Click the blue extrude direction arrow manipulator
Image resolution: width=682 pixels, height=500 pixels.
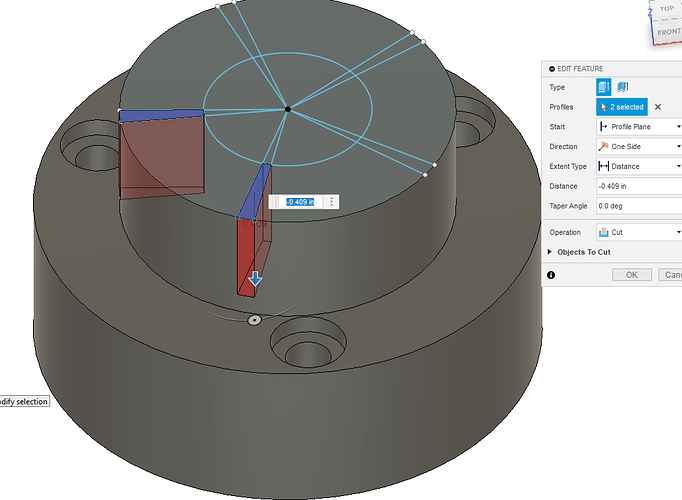pyautogui.click(x=255, y=279)
